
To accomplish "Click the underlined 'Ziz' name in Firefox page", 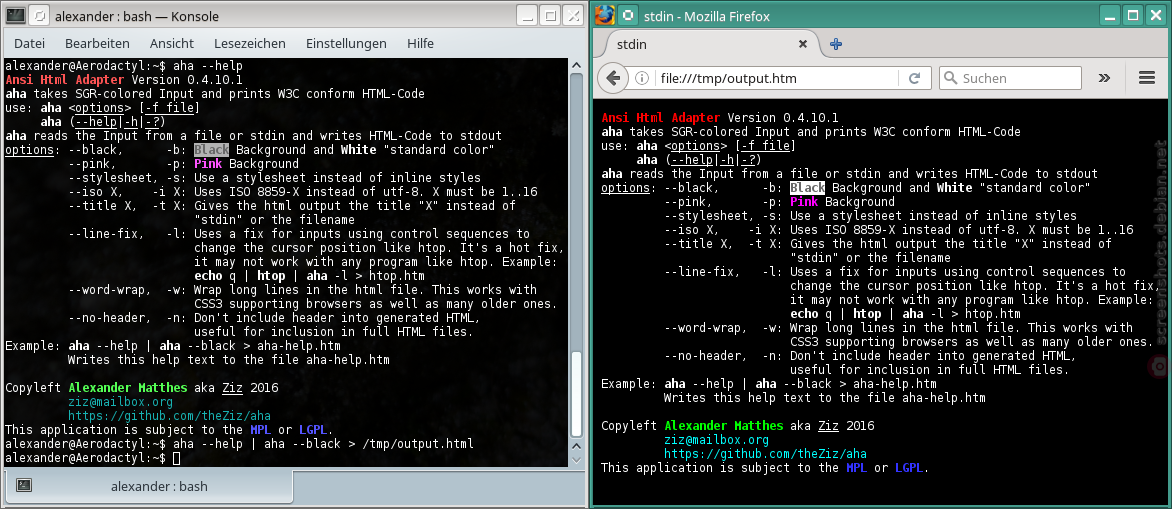I will click(828, 426).
